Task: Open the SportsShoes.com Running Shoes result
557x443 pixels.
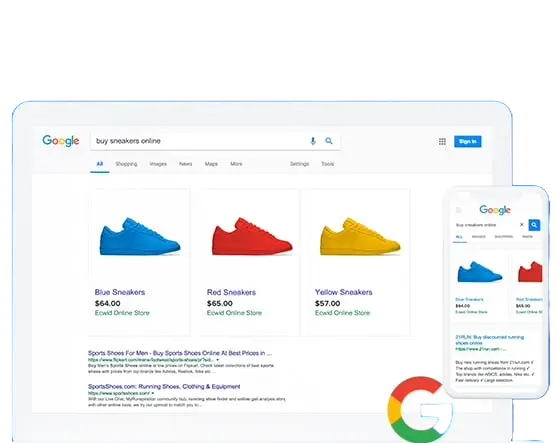Action: click(x=164, y=387)
